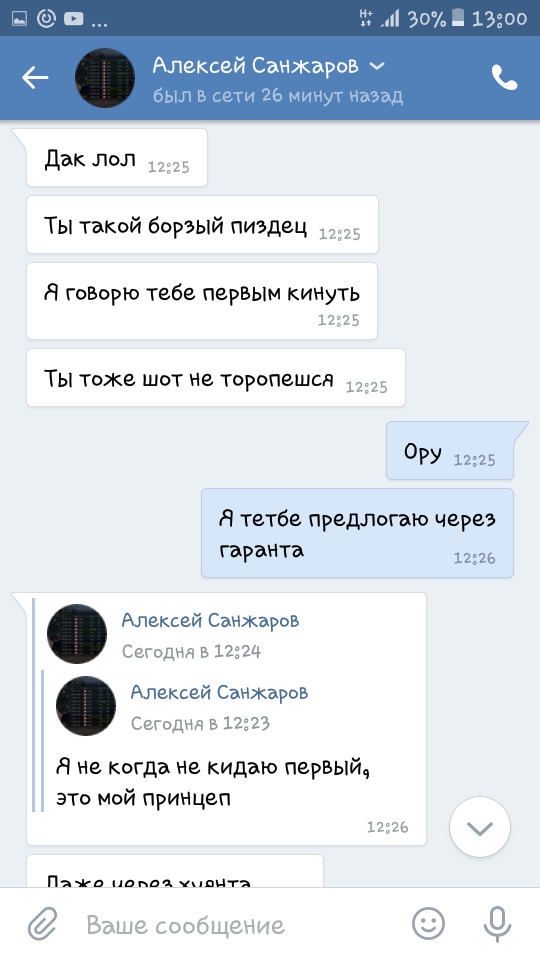540x960 pixels.
Task: Tap the back arrow in header
Action: point(35,78)
